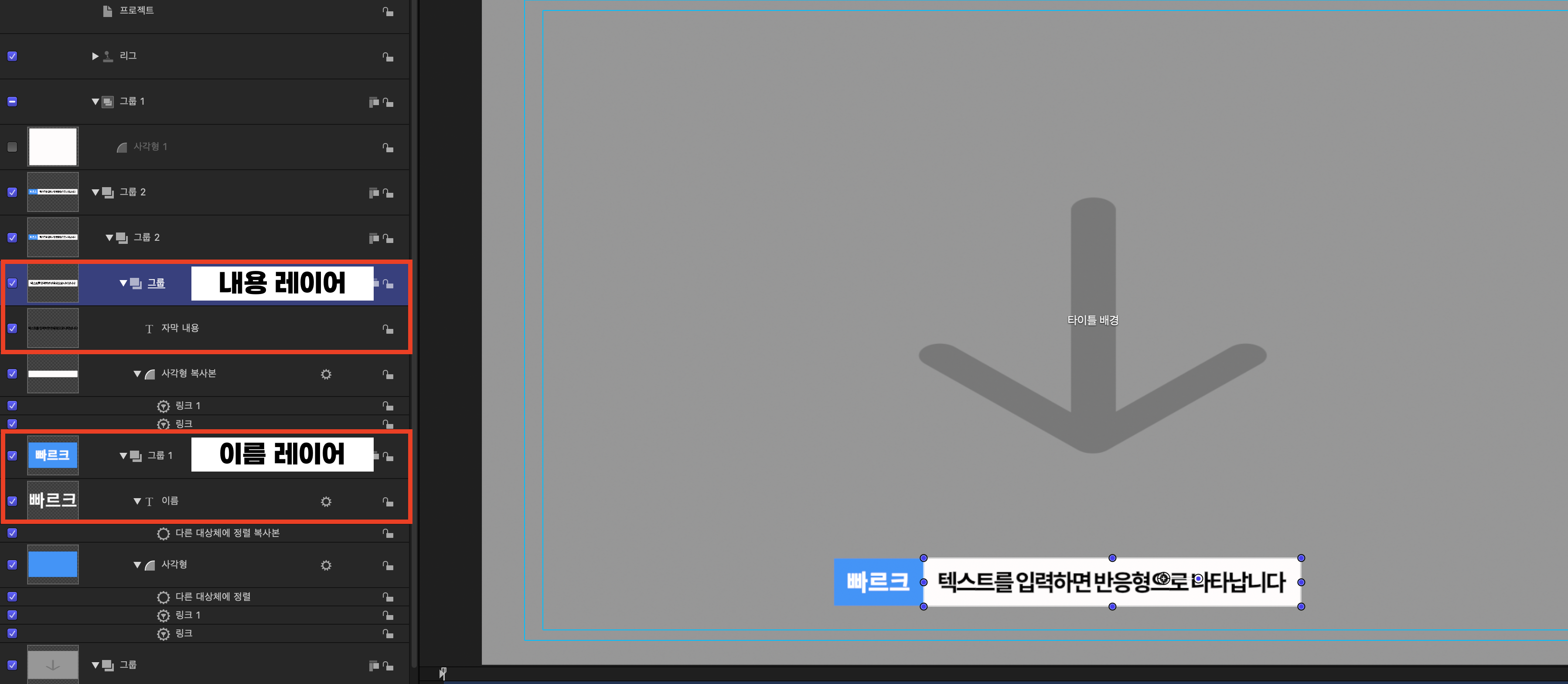Toggle 2D/3D group icon for 그룹 1
This screenshot has width=1568, height=684.
click(374, 102)
